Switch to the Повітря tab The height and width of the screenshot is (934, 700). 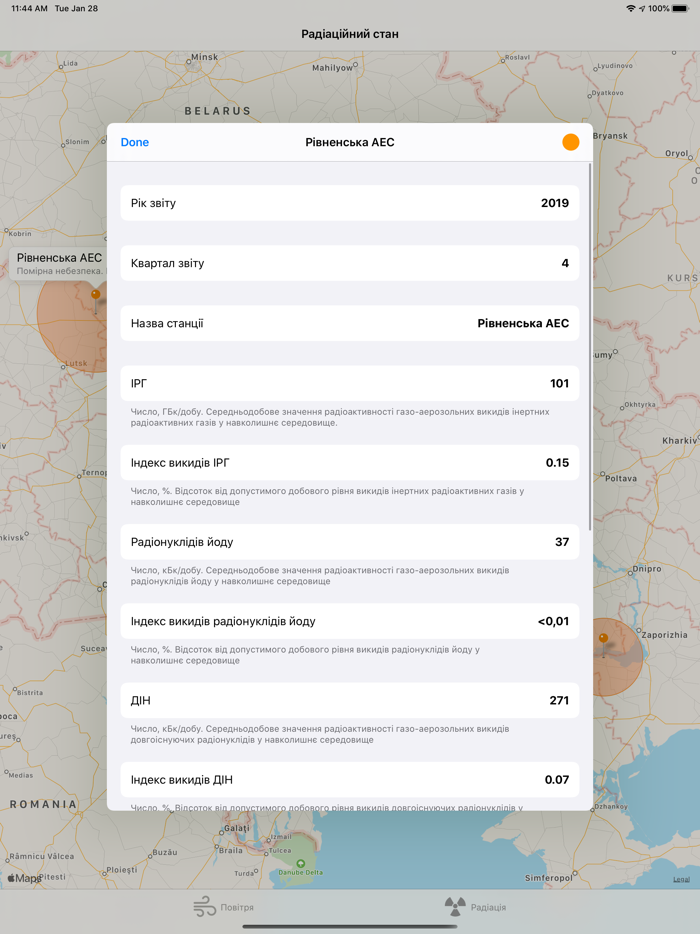point(223,907)
